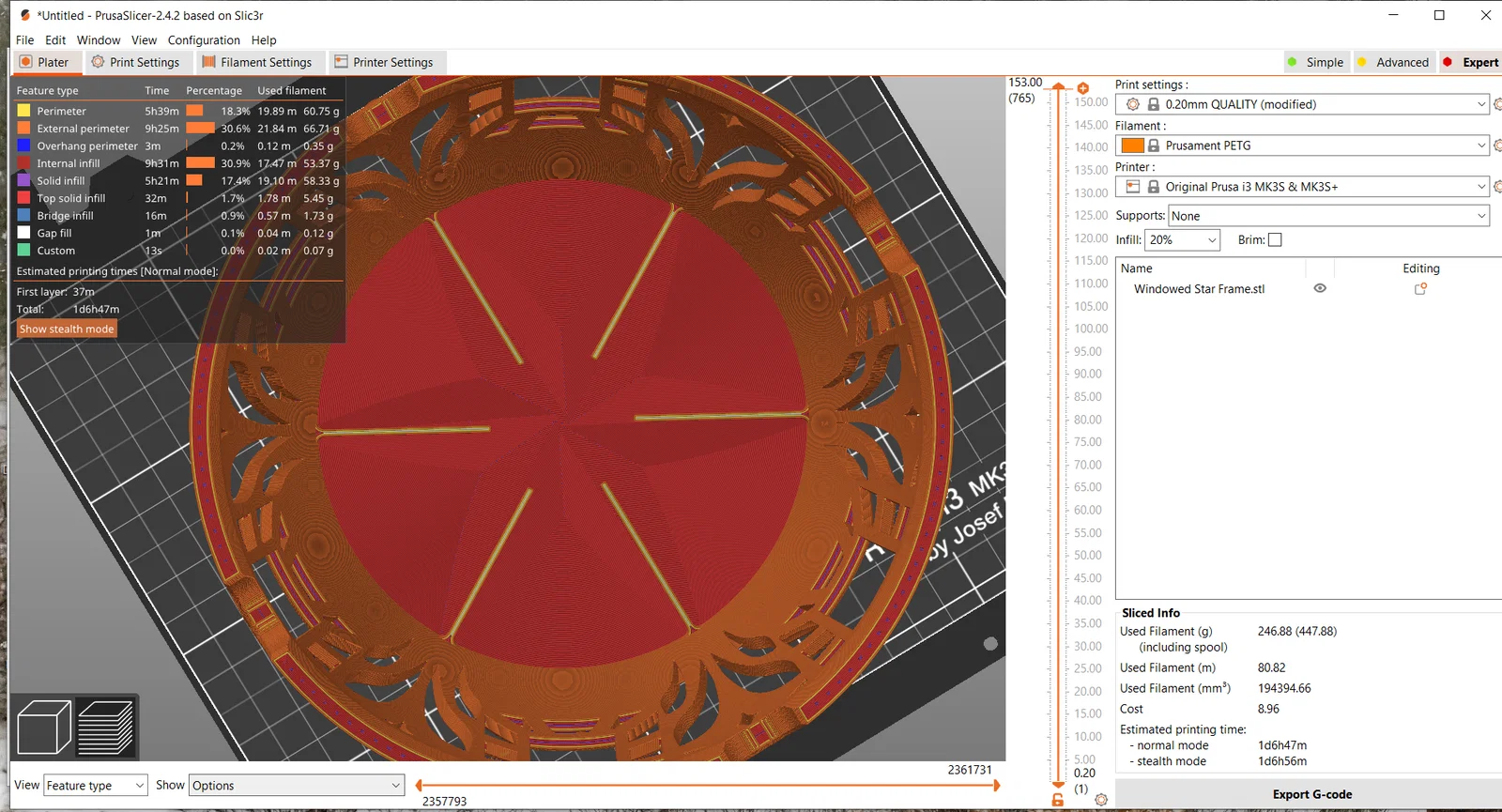Viewport: 1502px width, 812px height.
Task: Open the Edit menu
Action: click(55, 40)
